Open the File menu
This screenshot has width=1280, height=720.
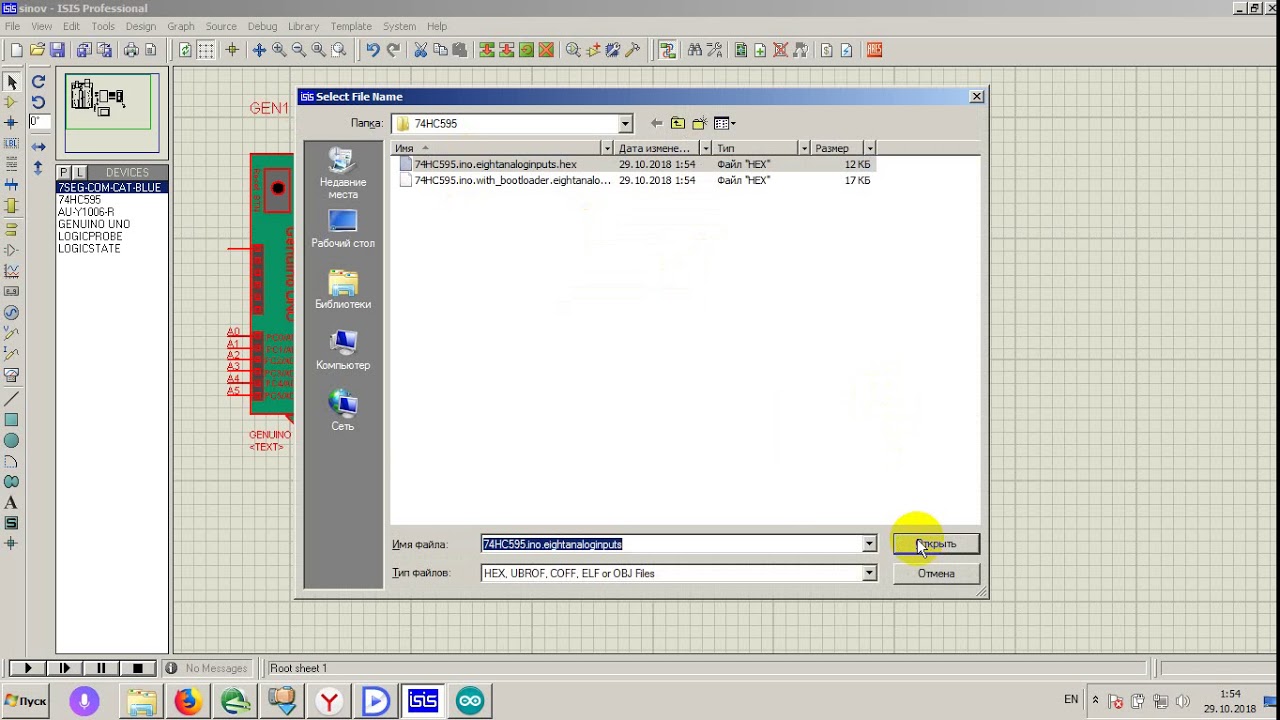pyautogui.click(x=12, y=26)
